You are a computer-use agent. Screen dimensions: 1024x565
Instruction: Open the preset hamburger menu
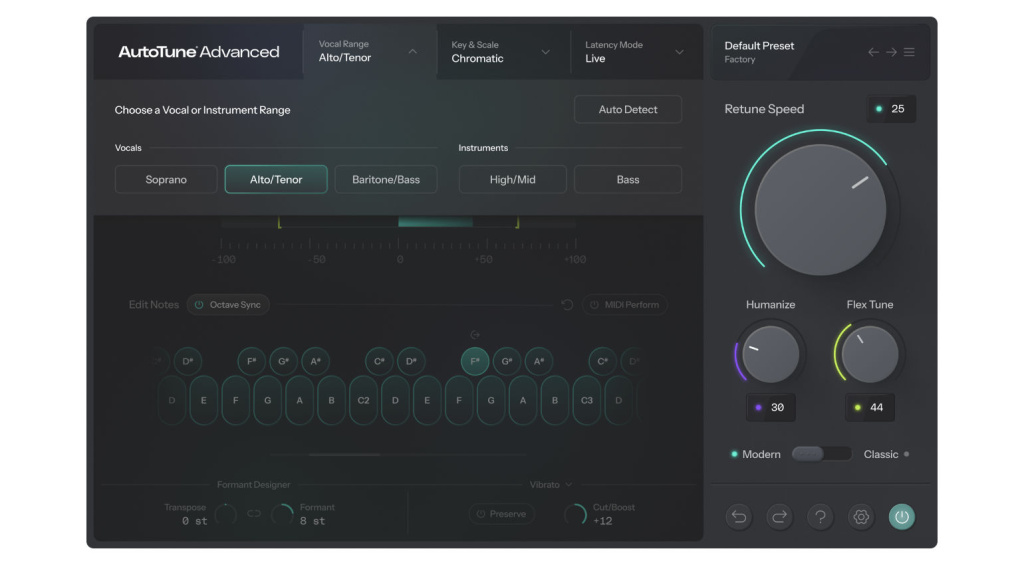click(909, 52)
